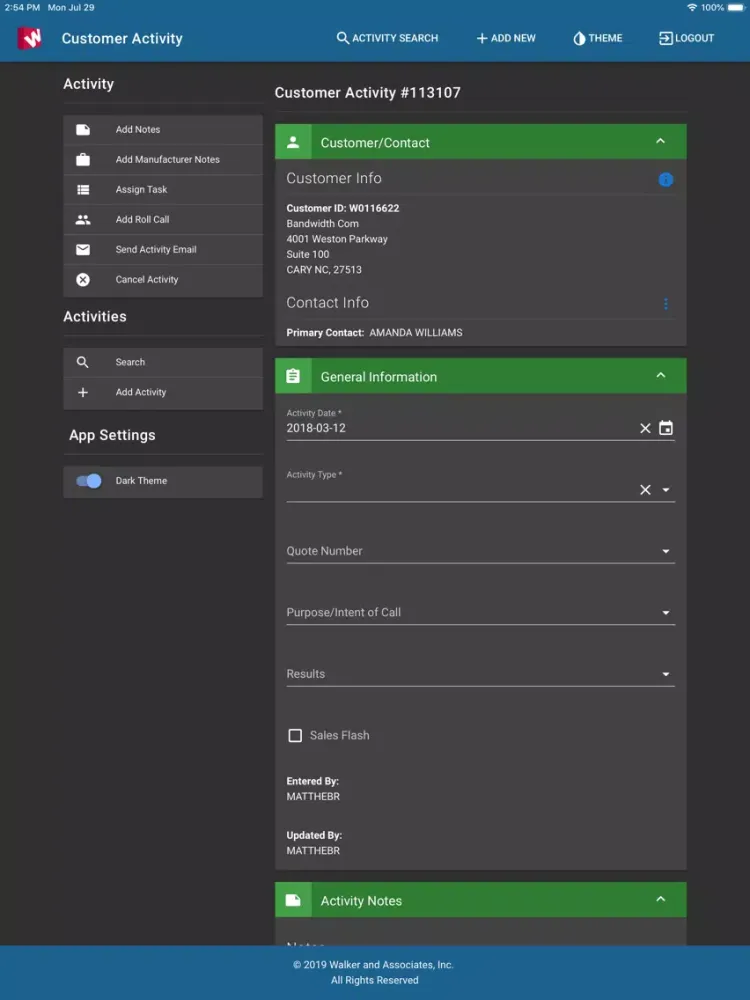Click the blue info icon in Customer Info
This screenshot has height=1000, width=750.
pyautogui.click(x=665, y=180)
